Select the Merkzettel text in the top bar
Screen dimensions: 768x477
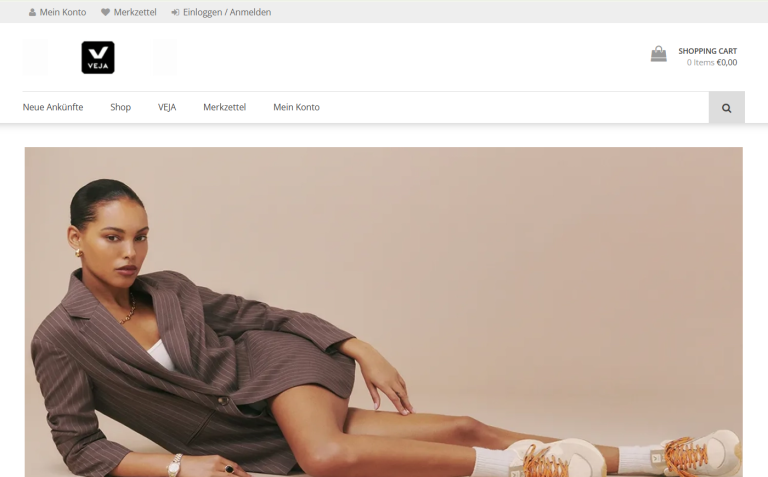[x=135, y=12]
